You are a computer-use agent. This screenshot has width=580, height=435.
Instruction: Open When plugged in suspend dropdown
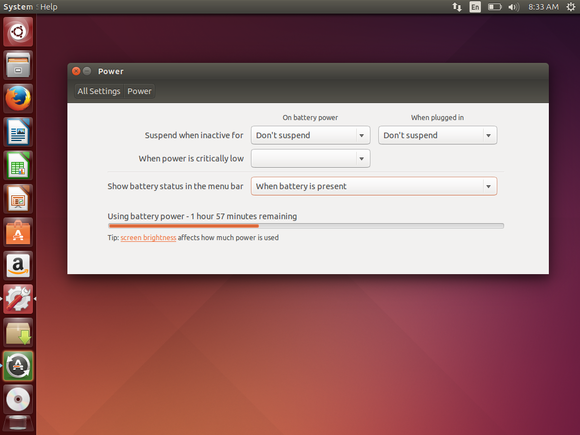437,135
